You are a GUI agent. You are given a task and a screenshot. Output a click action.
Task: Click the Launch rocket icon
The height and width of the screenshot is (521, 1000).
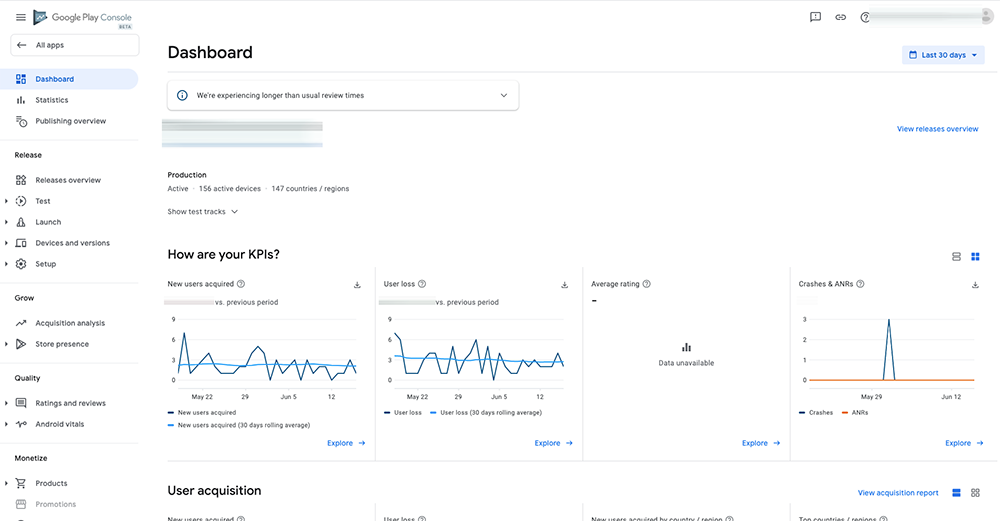point(21,222)
